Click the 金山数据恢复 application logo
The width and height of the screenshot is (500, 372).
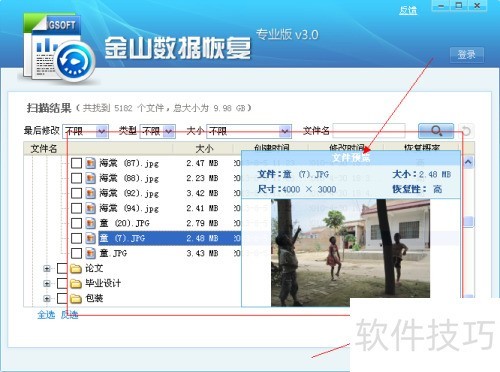point(58,48)
